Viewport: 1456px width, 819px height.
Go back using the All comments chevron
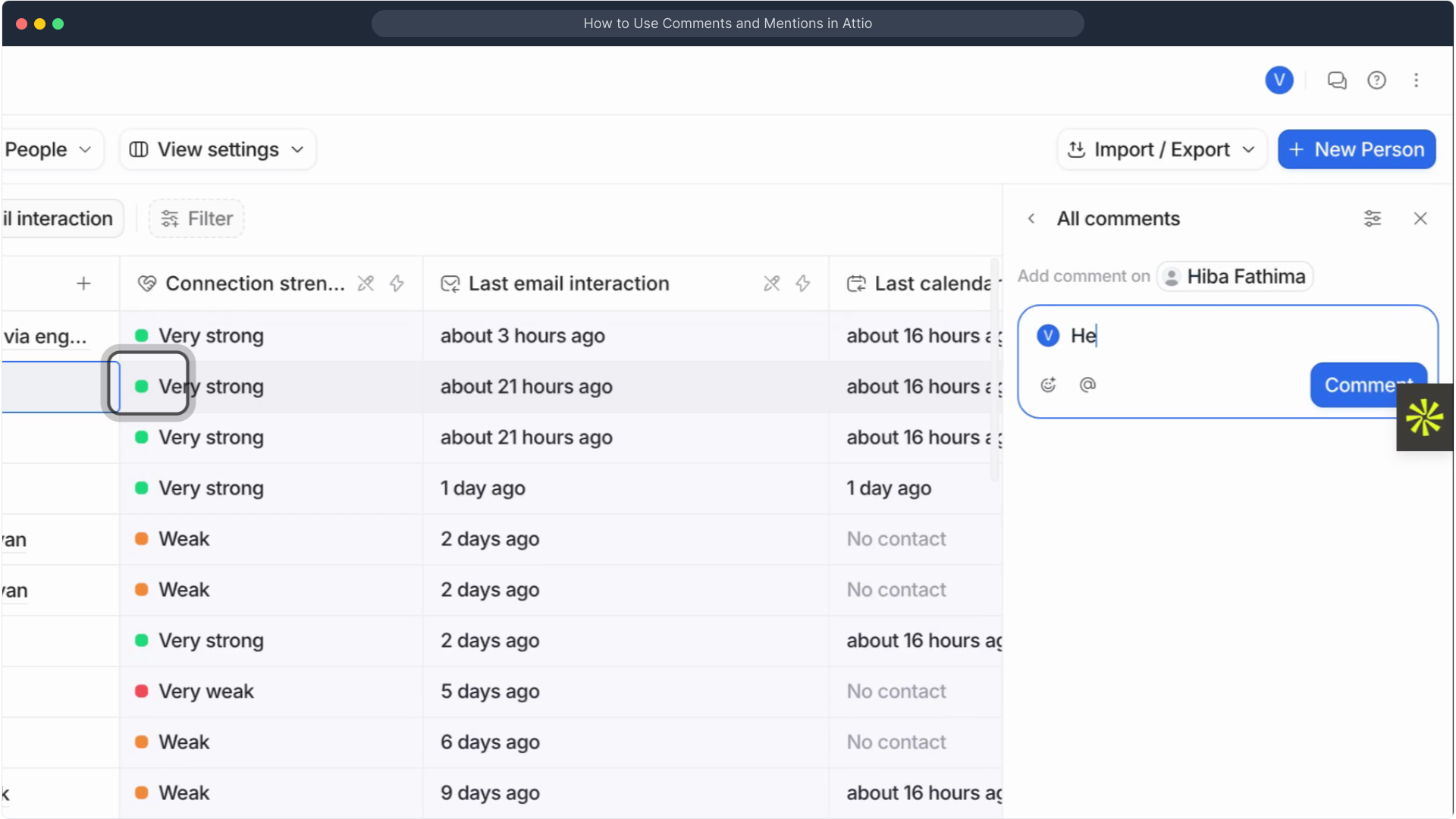coord(1031,219)
